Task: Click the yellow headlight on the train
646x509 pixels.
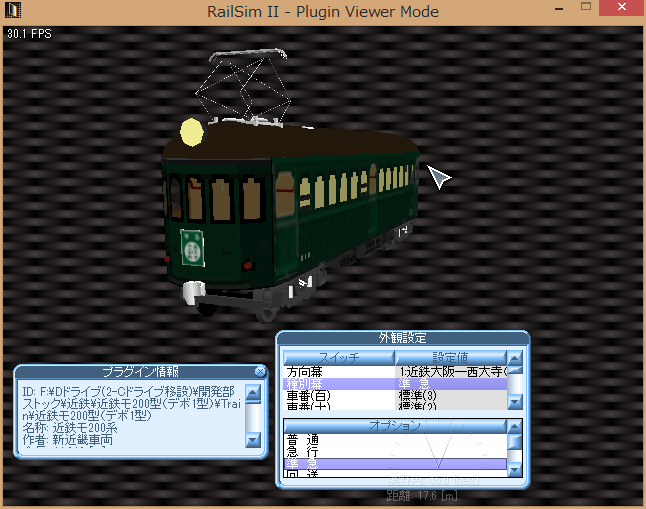Action: coord(192,132)
